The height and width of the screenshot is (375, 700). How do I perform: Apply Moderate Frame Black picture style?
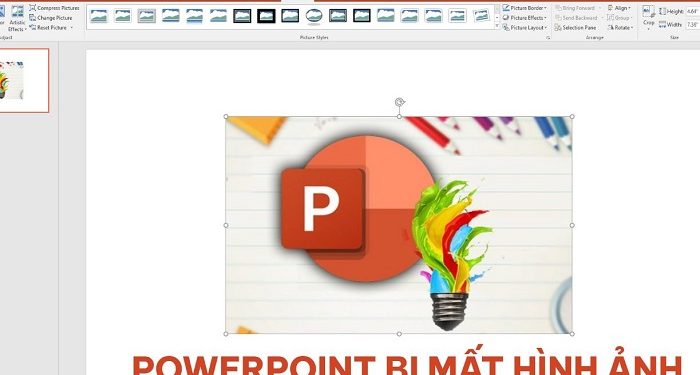click(362, 16)
